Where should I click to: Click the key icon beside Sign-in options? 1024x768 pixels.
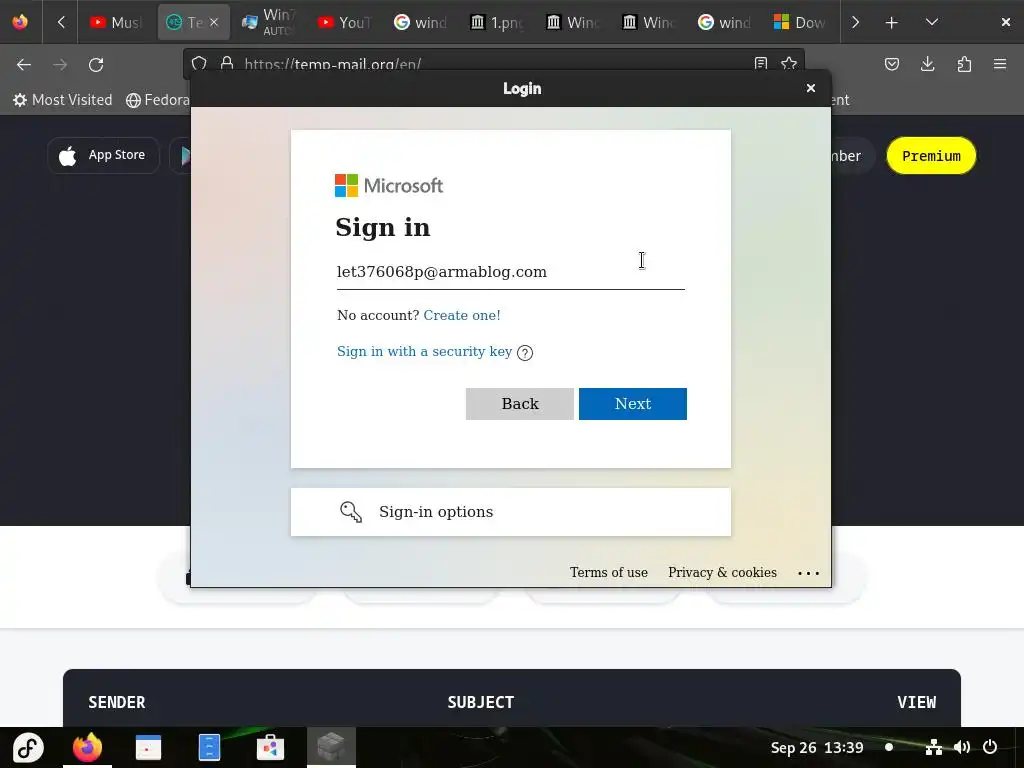351,512
